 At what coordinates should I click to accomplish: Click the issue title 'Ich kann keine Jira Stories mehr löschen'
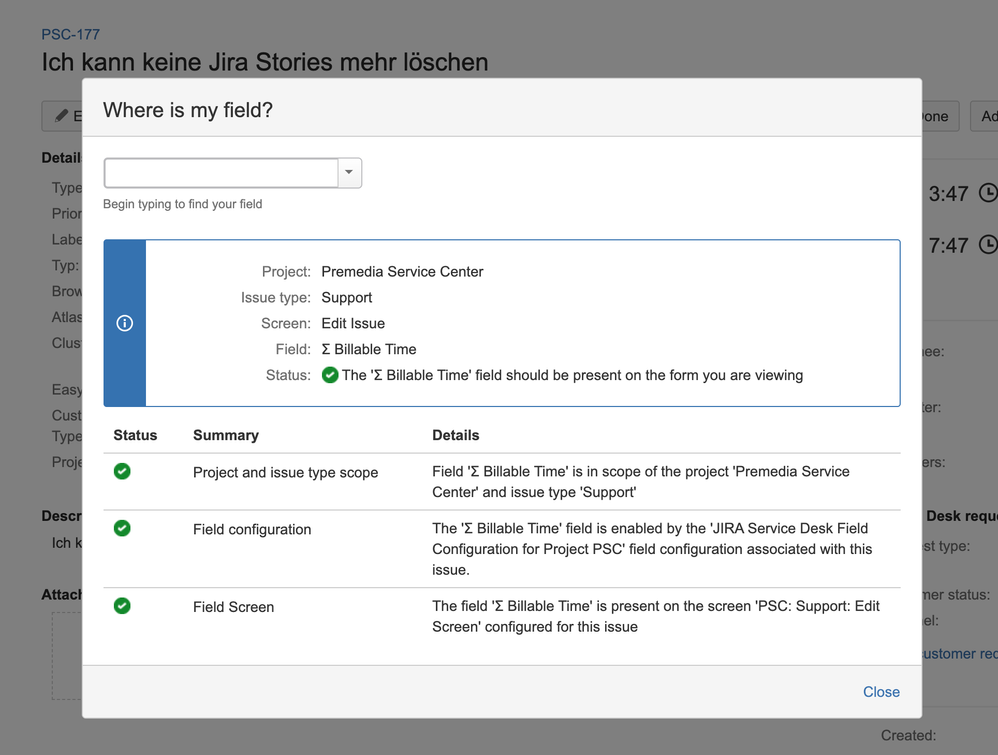point(265,62)
